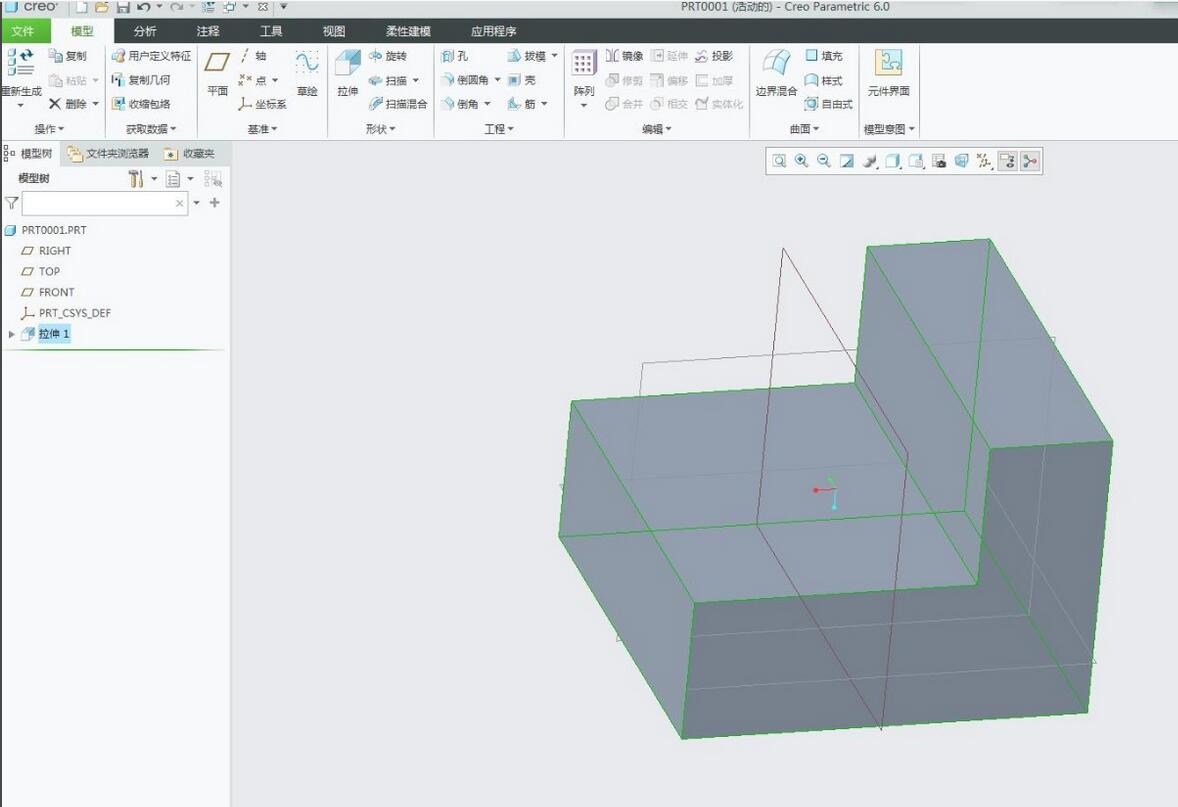This screenshot has width=1178, height=807.
Task: Open the 工具 ribbon tab
Action: (x=271, y=31)
